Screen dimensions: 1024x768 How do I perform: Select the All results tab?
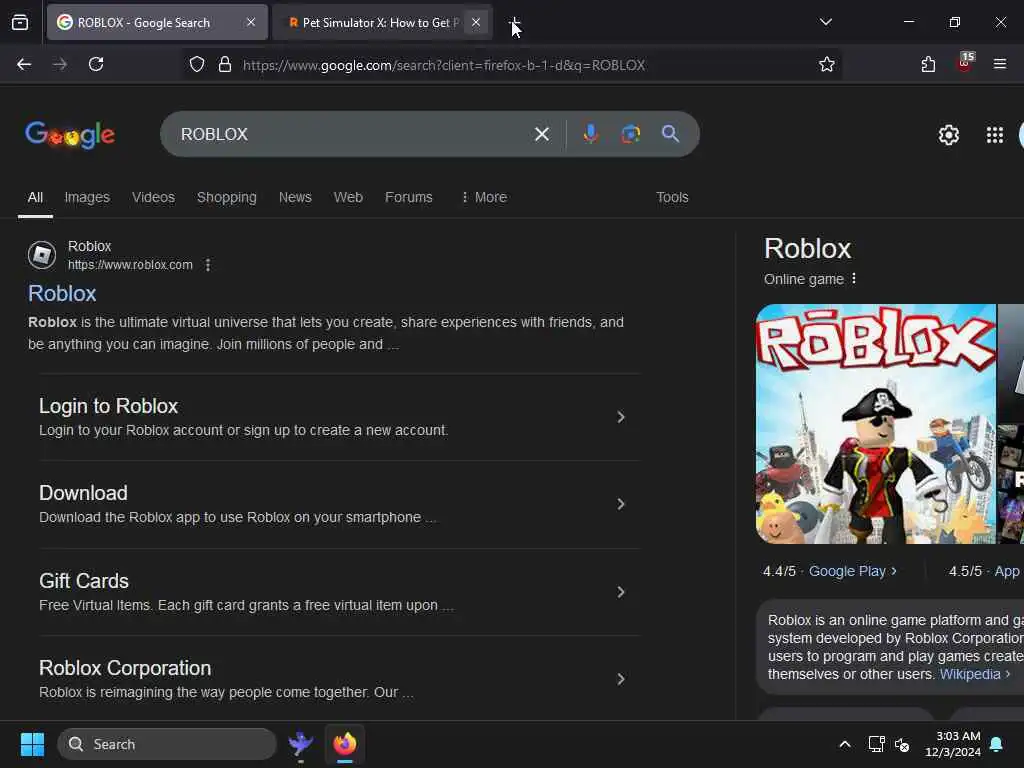coord(35,197)
